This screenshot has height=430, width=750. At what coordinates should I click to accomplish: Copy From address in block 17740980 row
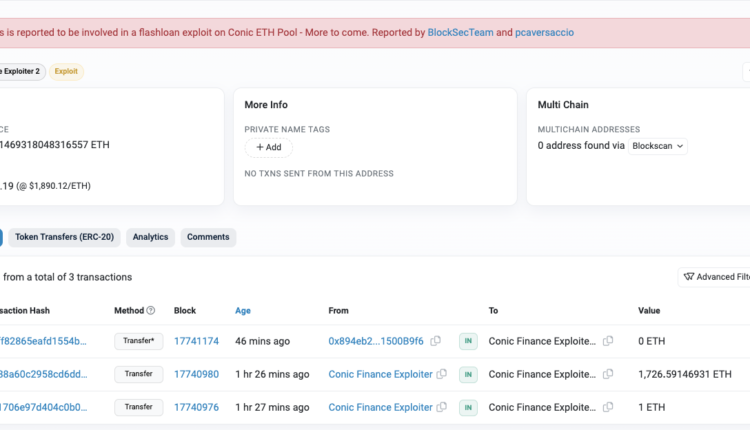point(444,374)
